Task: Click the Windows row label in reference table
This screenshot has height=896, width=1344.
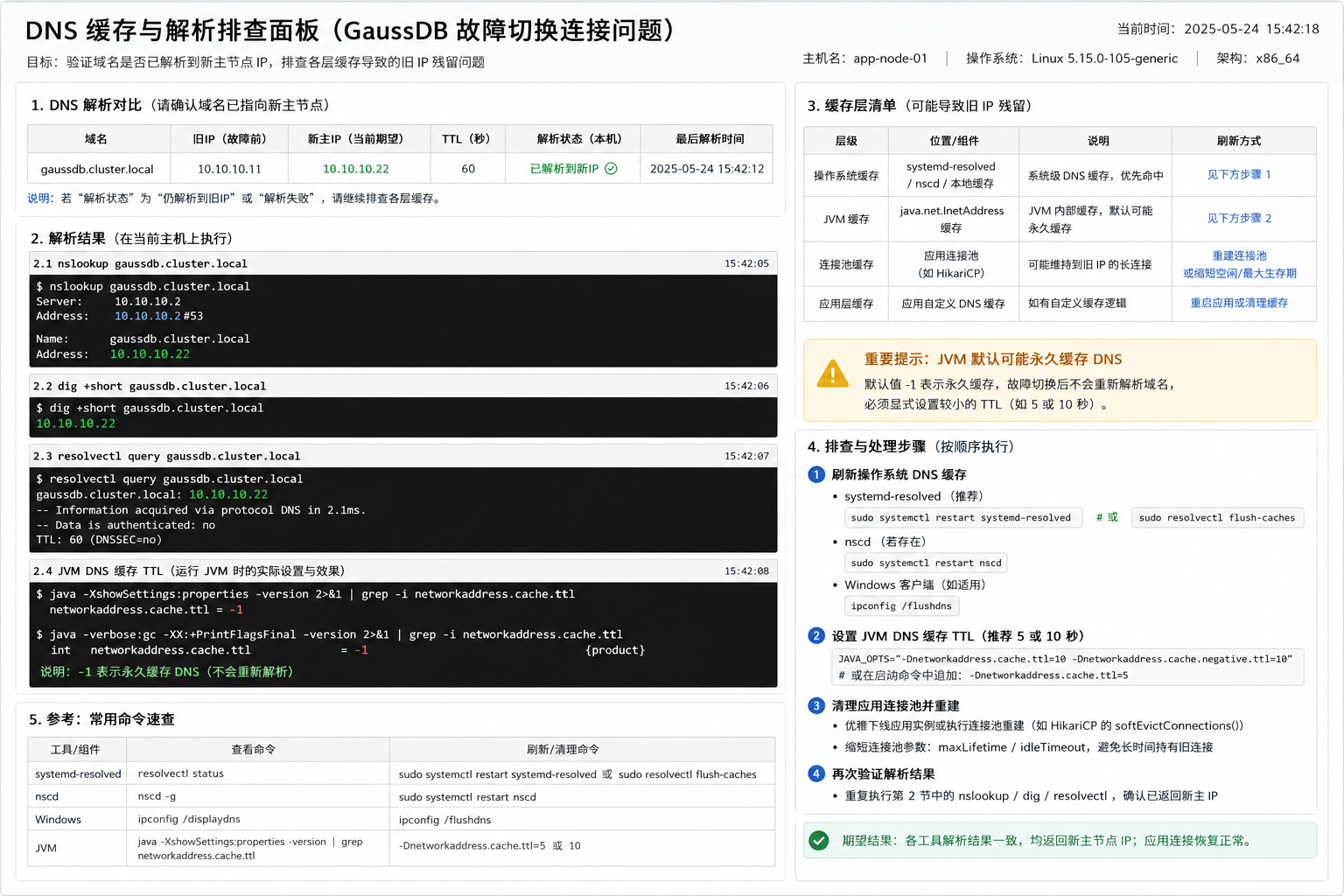Action: 58,820
